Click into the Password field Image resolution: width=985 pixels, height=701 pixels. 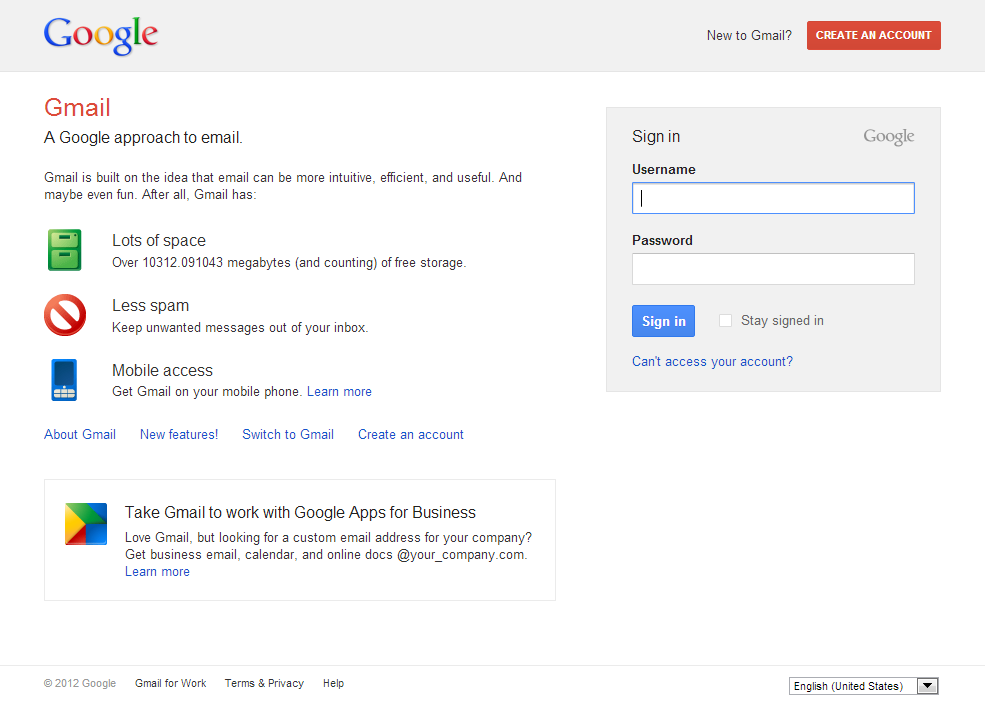pos(773,269)
